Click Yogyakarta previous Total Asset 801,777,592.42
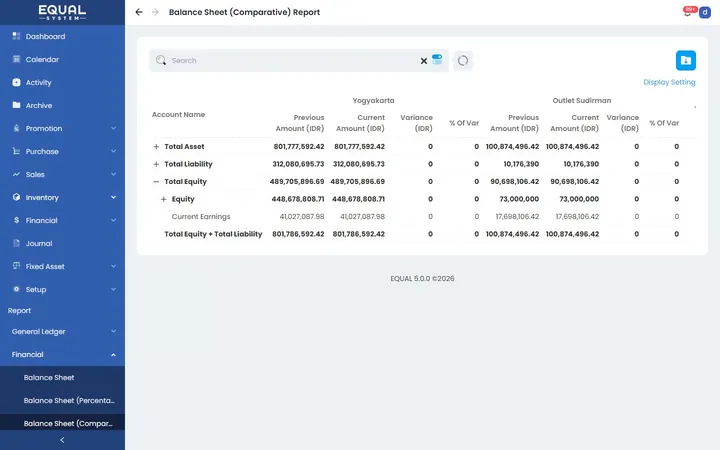 tap(299, 146)
